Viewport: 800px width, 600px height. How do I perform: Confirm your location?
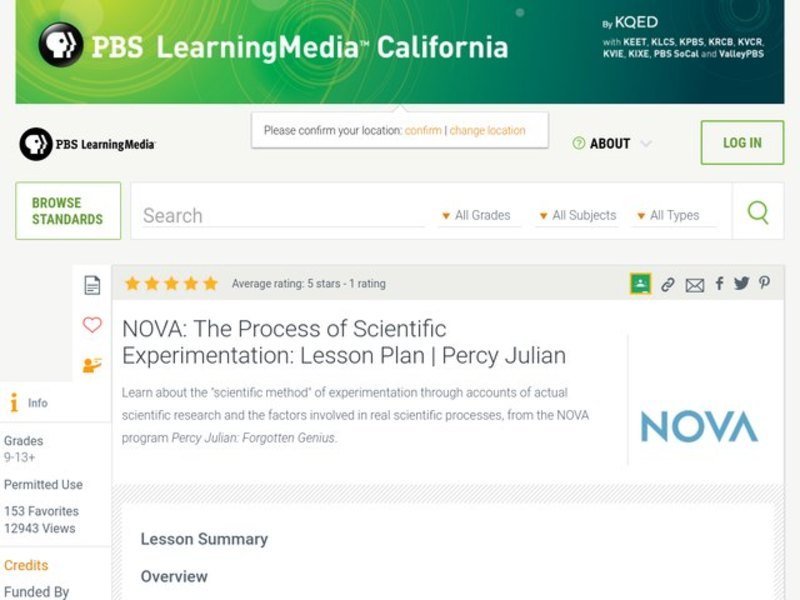click(x=421, y=130)
